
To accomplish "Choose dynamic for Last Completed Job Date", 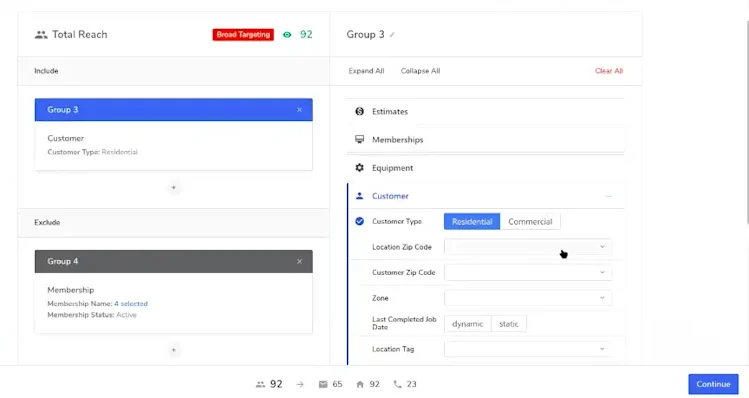I will point(468,324).
